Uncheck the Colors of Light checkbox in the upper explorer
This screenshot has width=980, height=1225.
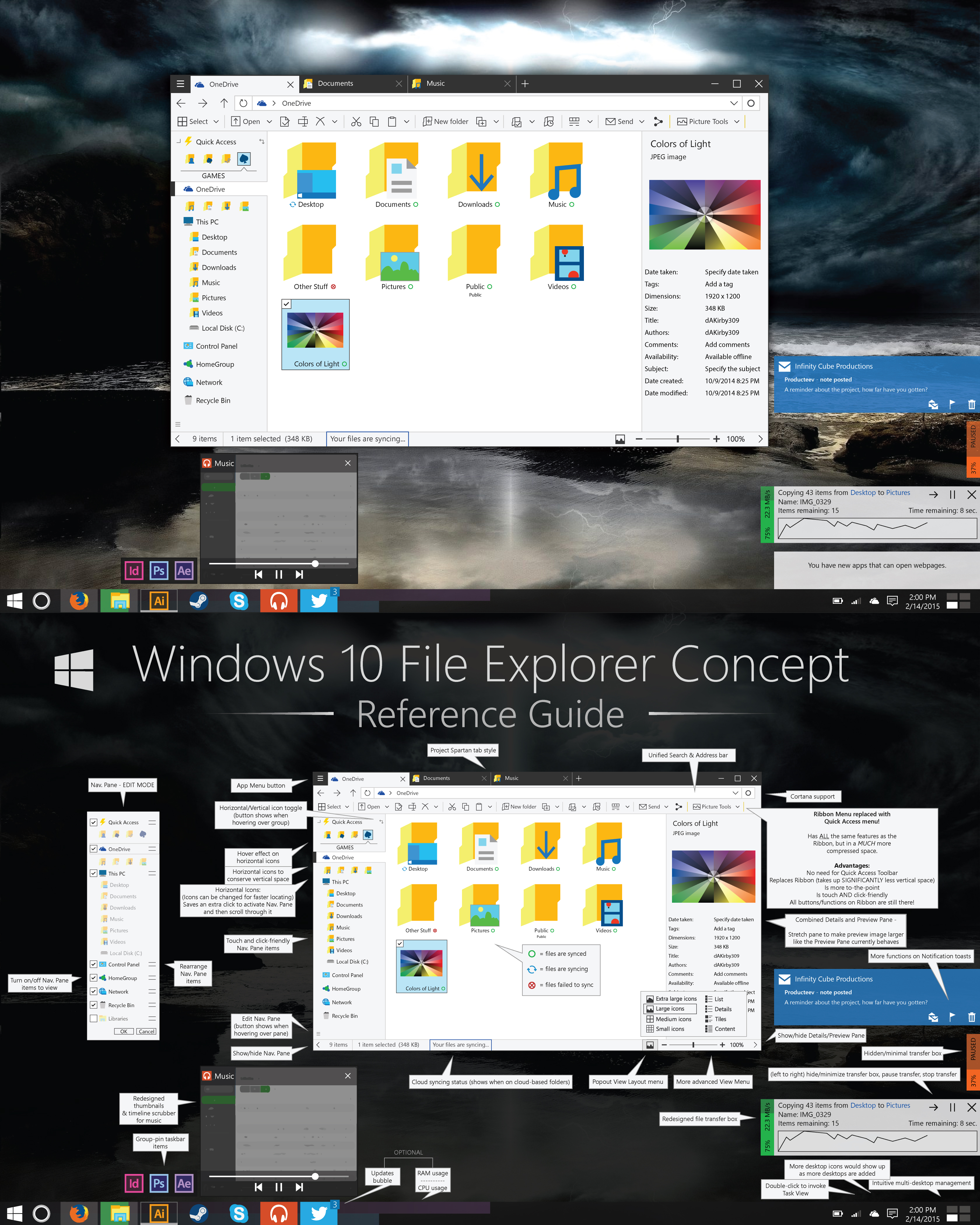[x=287, y=304]
